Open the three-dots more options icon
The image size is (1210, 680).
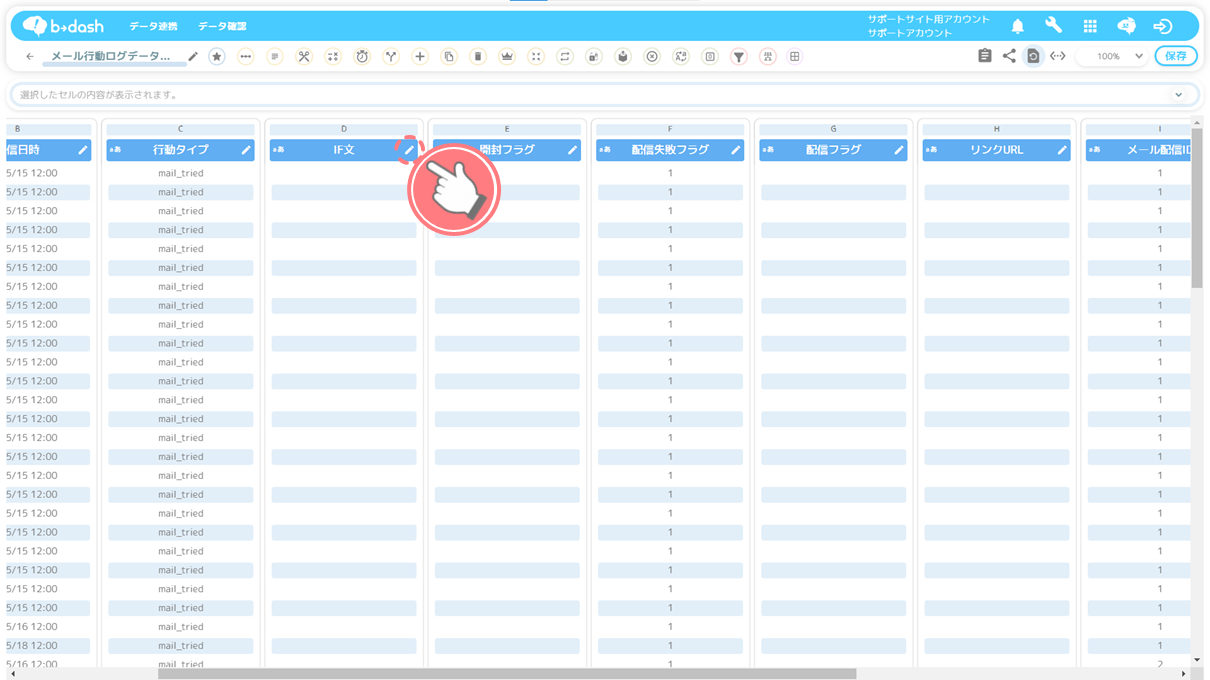click(x=246, y=57)
